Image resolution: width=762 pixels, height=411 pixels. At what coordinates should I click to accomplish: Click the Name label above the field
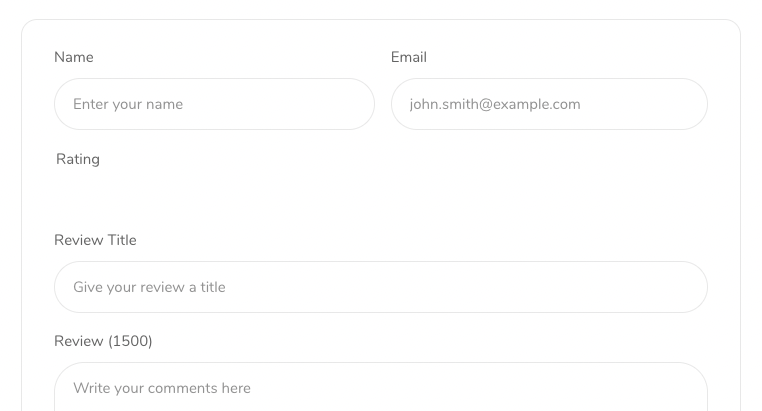(74, 57)
